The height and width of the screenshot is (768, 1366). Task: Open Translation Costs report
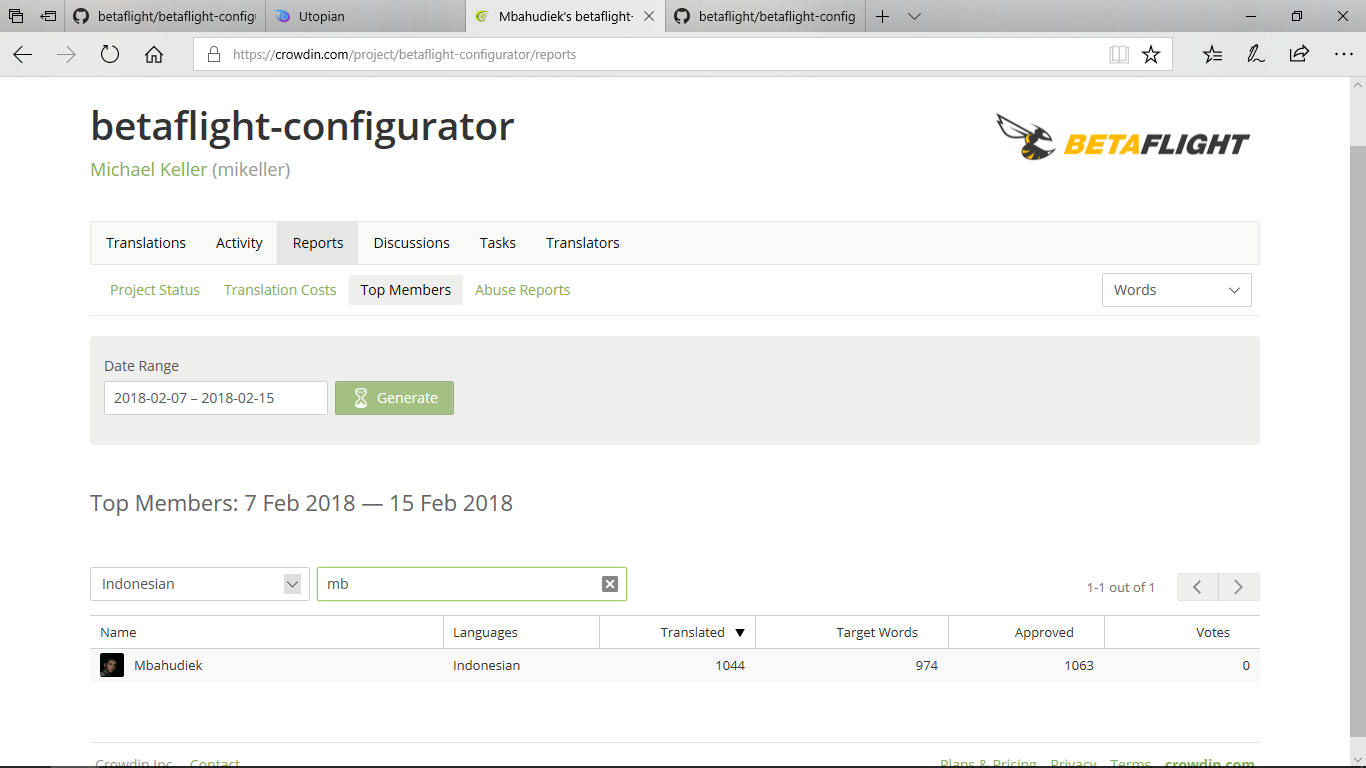click(x=280, y=290)
